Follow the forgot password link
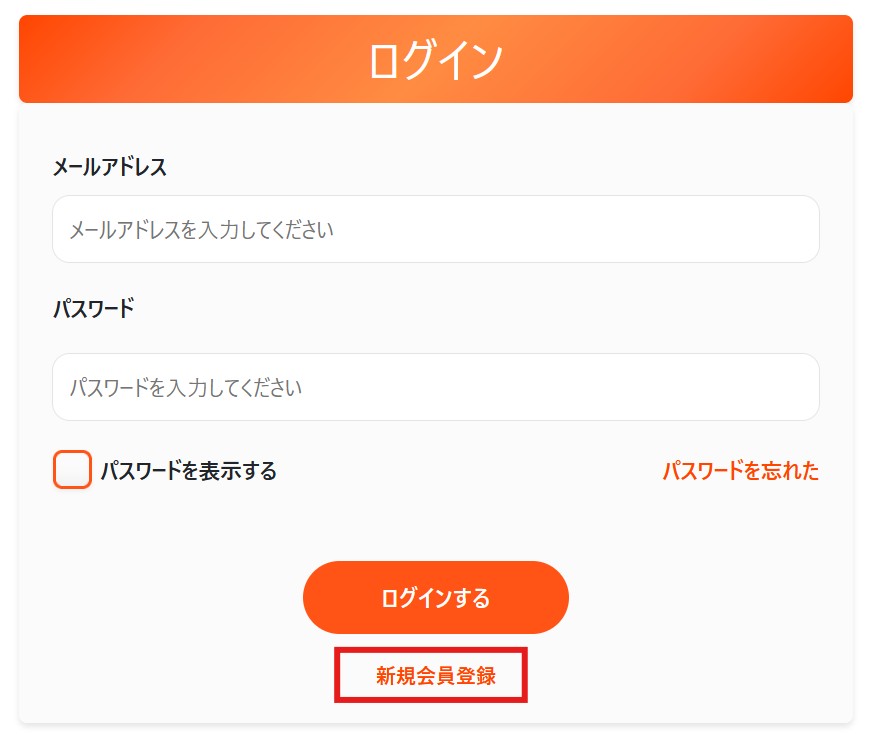The height and width of the screenshot is (753, 873). [740, 470]
